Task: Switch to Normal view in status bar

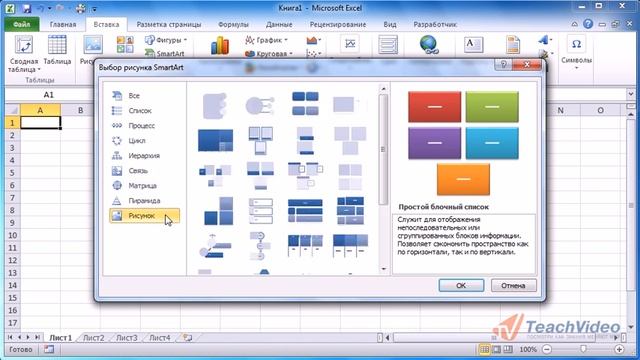Action: [484, 349]
